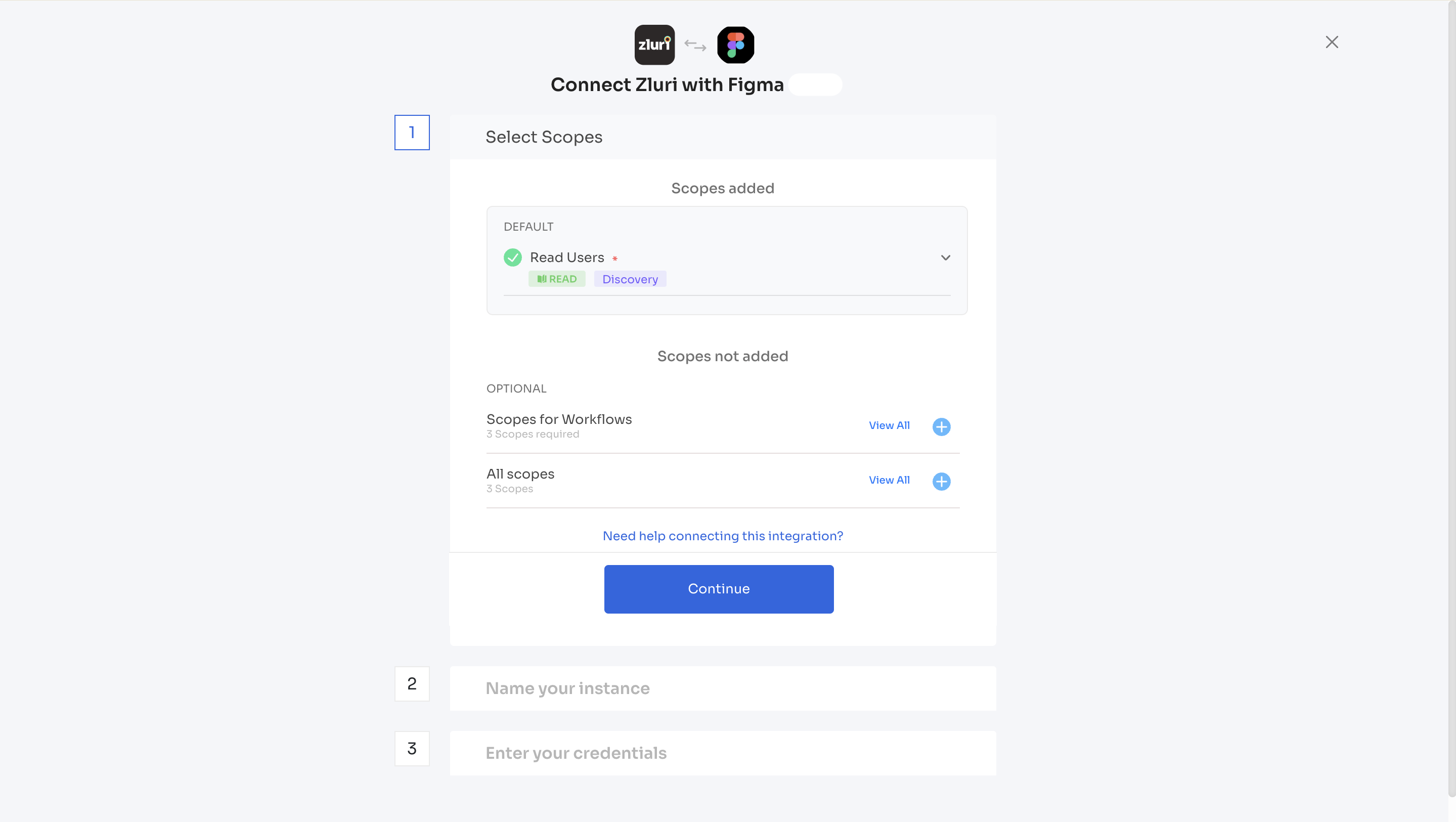Select step 3 Enter your credentials
1456x822 pixels.
[412, 748]
